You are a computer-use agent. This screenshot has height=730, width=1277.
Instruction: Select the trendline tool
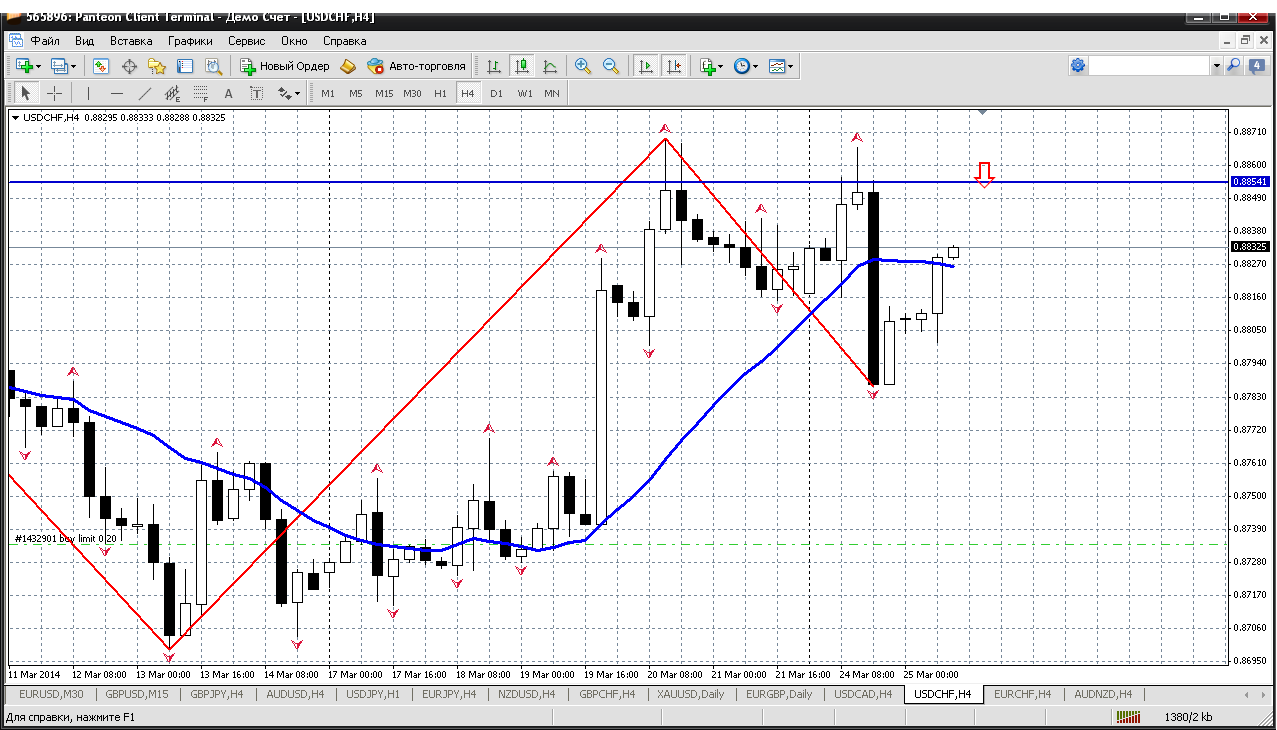pos(144,93)
